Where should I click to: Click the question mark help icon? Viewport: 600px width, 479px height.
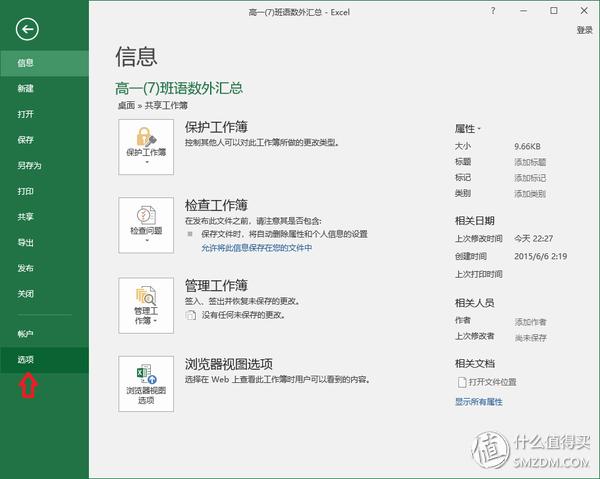click(493, 11)
